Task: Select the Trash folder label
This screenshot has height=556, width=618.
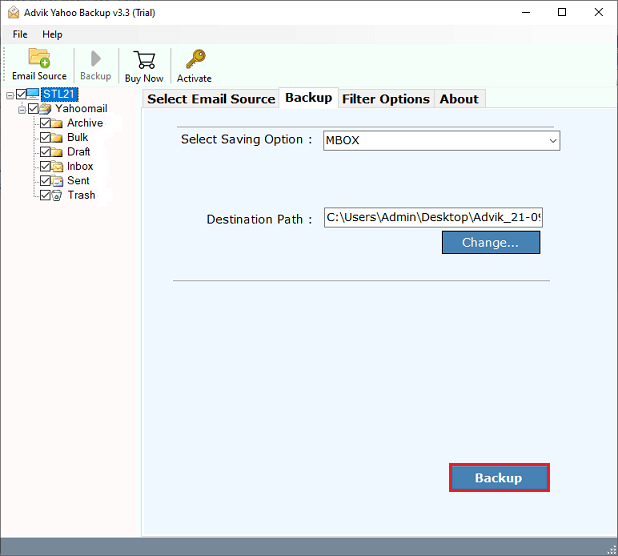Action: tap(82, 195)
